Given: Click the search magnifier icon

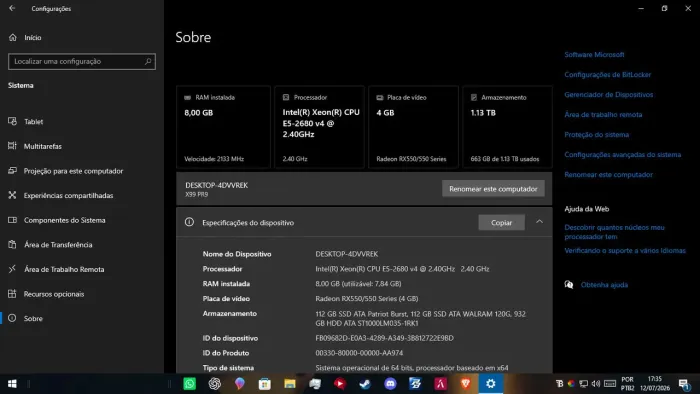Looking at the screenshot, I should coord(148,61).
